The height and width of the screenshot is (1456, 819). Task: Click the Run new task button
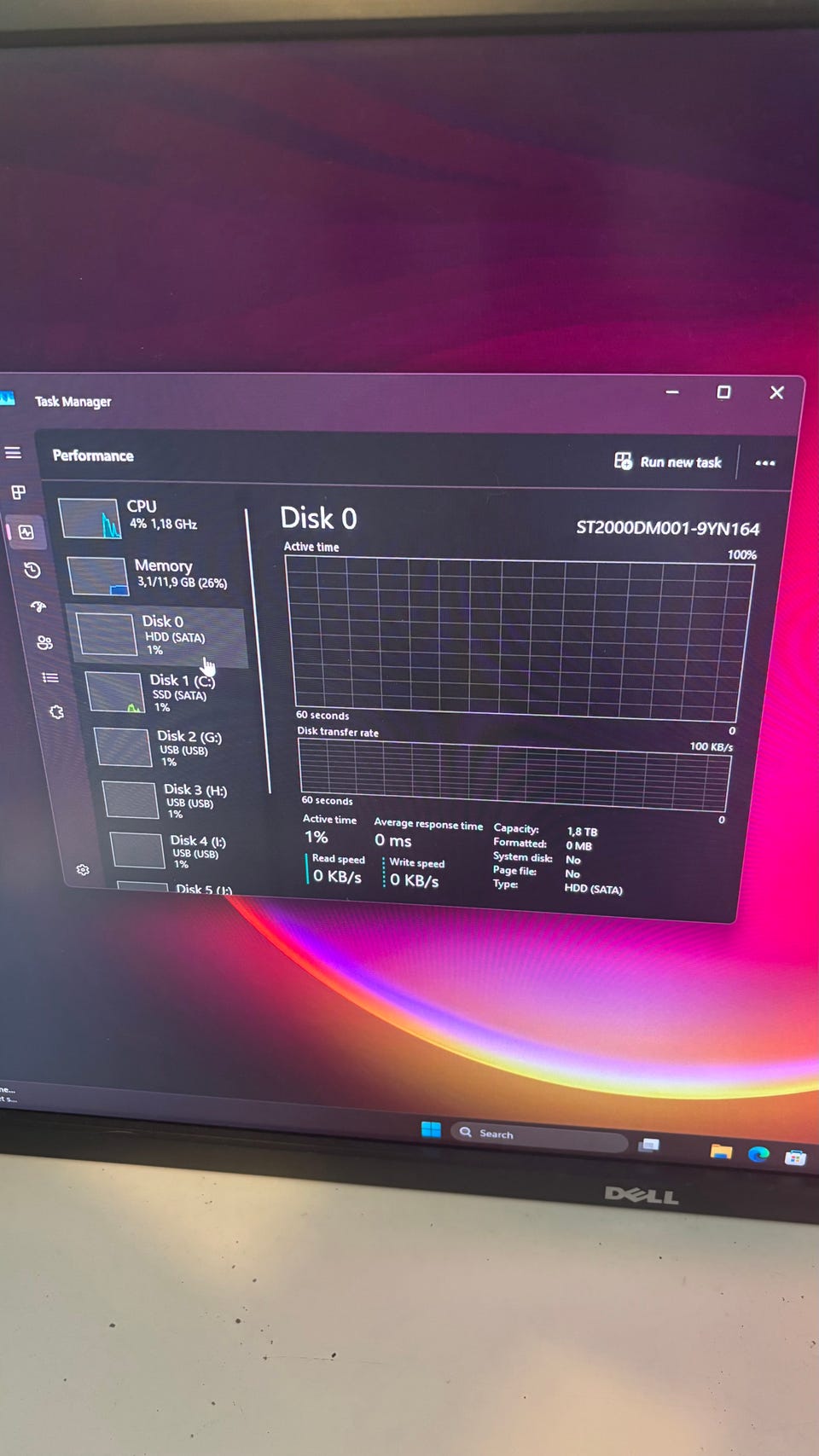coord(668,461)
